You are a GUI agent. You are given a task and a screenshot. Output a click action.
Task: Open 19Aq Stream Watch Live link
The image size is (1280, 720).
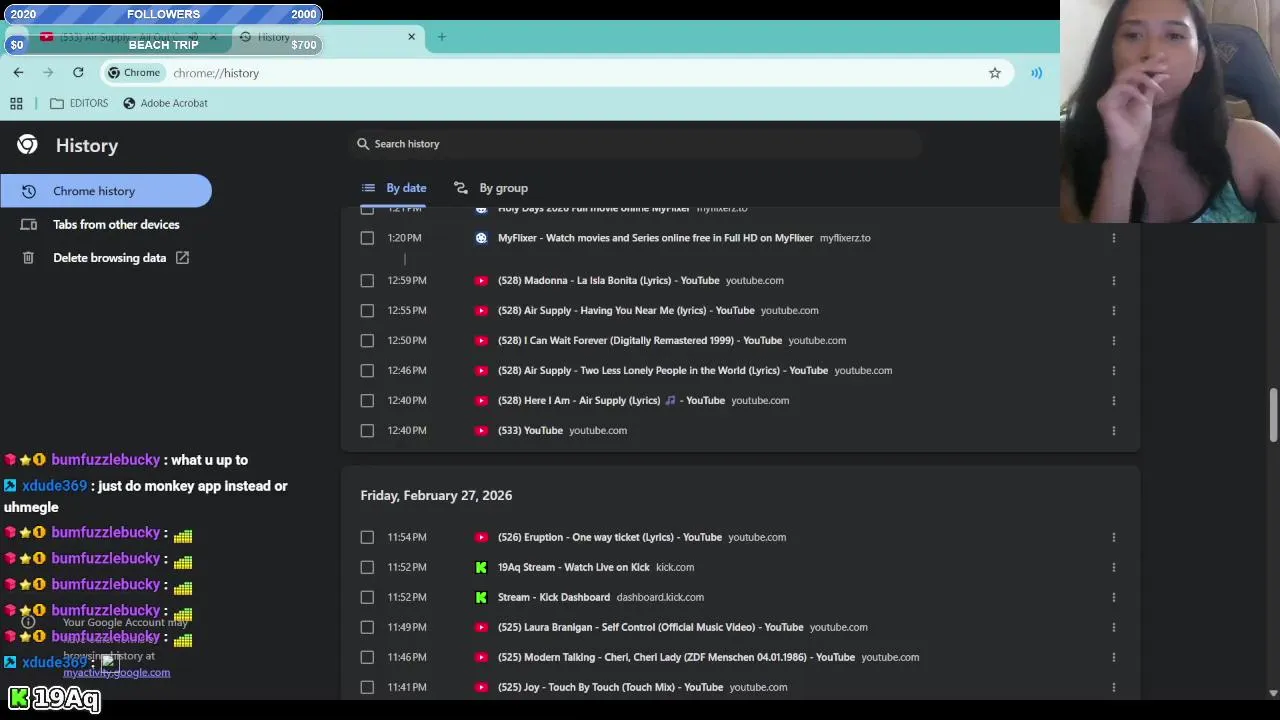point(574,568)
